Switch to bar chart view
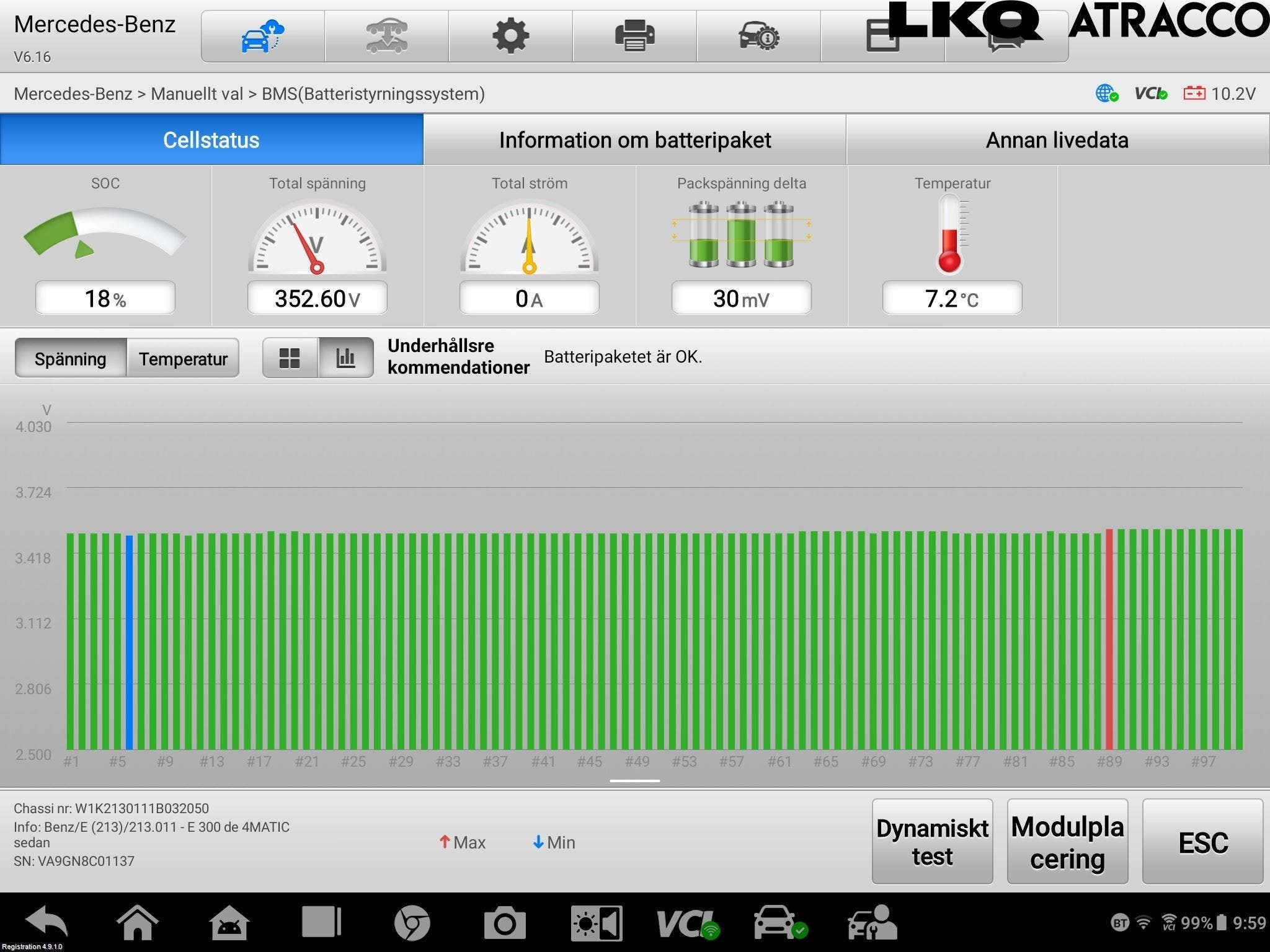This screenshot has width=1270, height=952. (345, 358)
